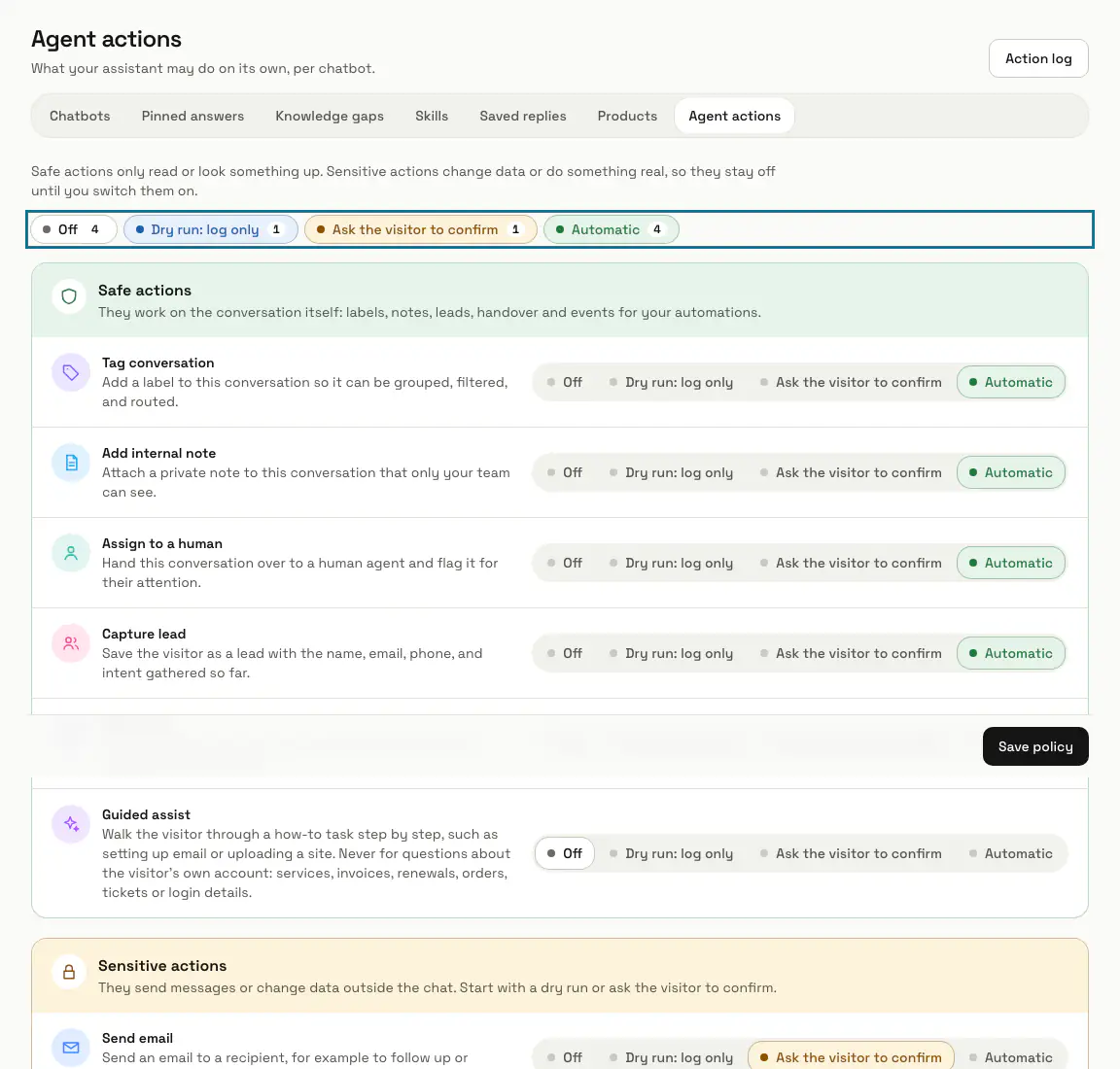Screen dimensions: 1120x1069
Task: Open the Saved replies tab
Action: pyautogui.click(x=523, y=116)
